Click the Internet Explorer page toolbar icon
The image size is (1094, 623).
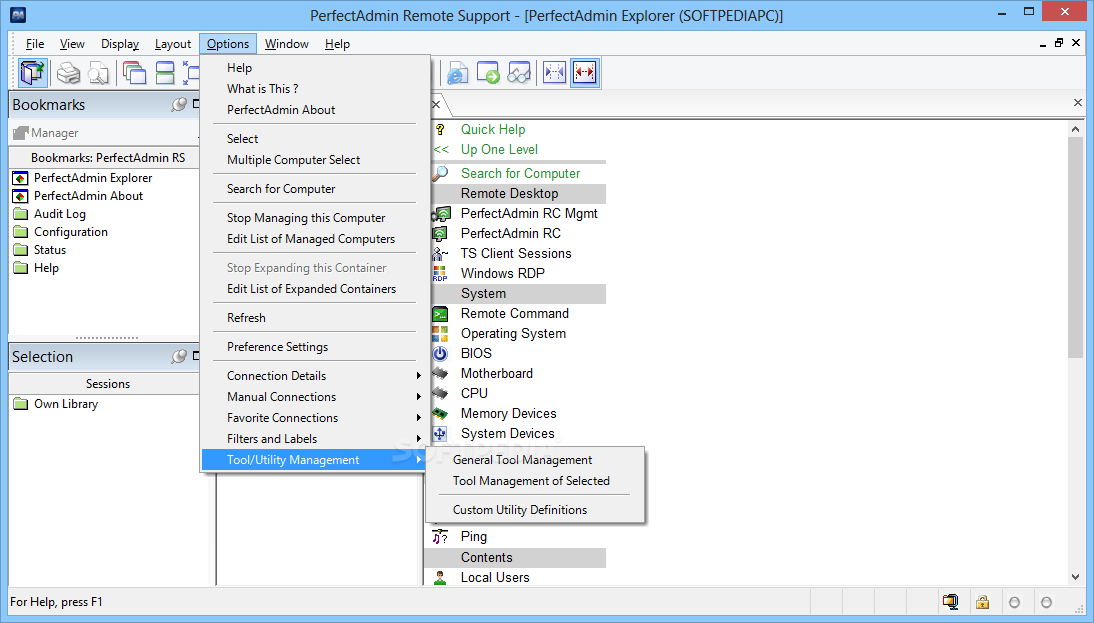click(458, 73)
